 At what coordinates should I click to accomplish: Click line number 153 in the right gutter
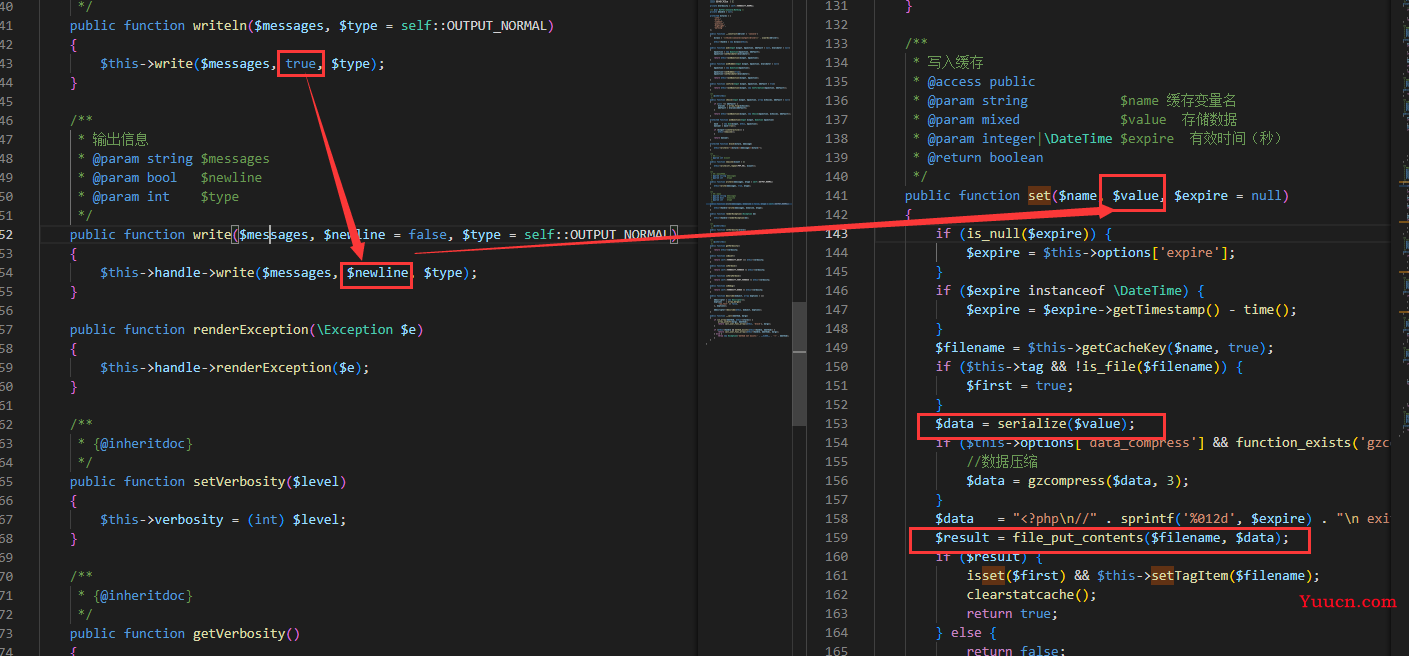point(835,423)
